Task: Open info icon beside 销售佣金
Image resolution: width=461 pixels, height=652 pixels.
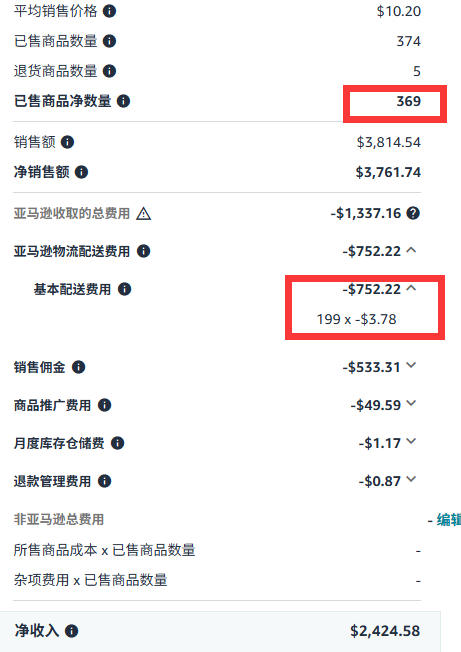Action: (x=79, y=367)
